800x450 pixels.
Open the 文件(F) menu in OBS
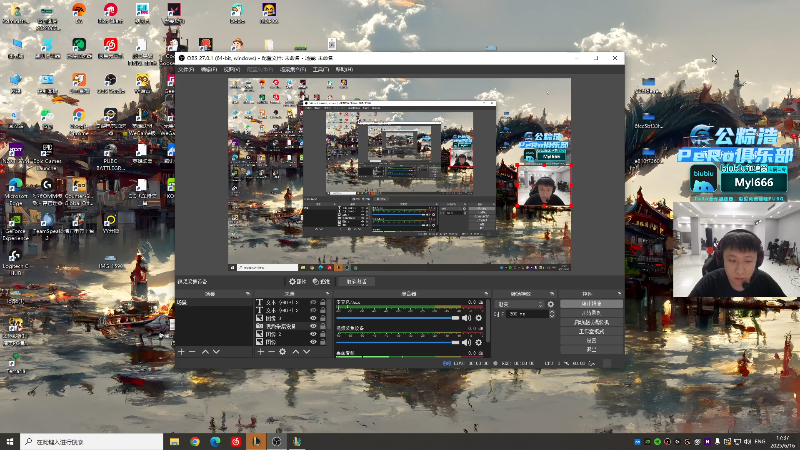(186, 69)
